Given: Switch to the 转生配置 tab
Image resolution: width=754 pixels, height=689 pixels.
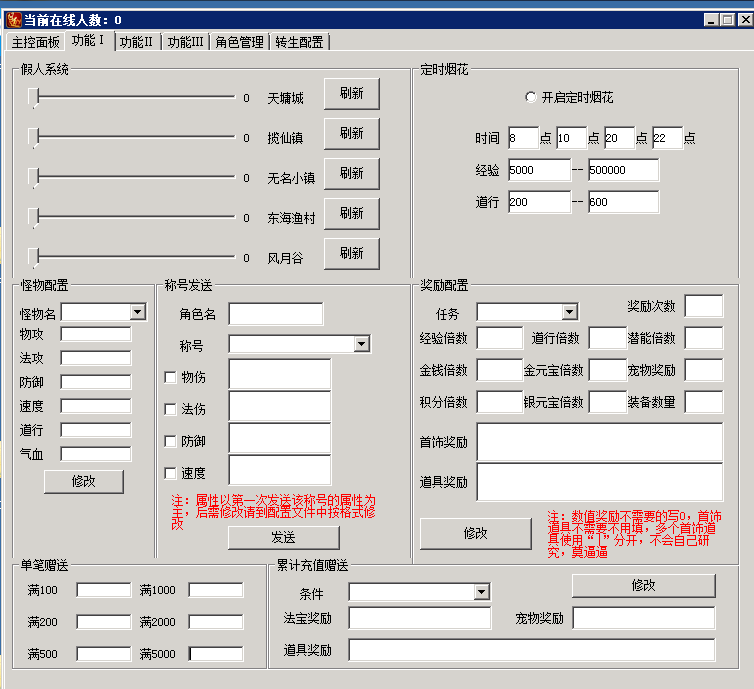Looking at the screenshot, I should click(300, 42).
